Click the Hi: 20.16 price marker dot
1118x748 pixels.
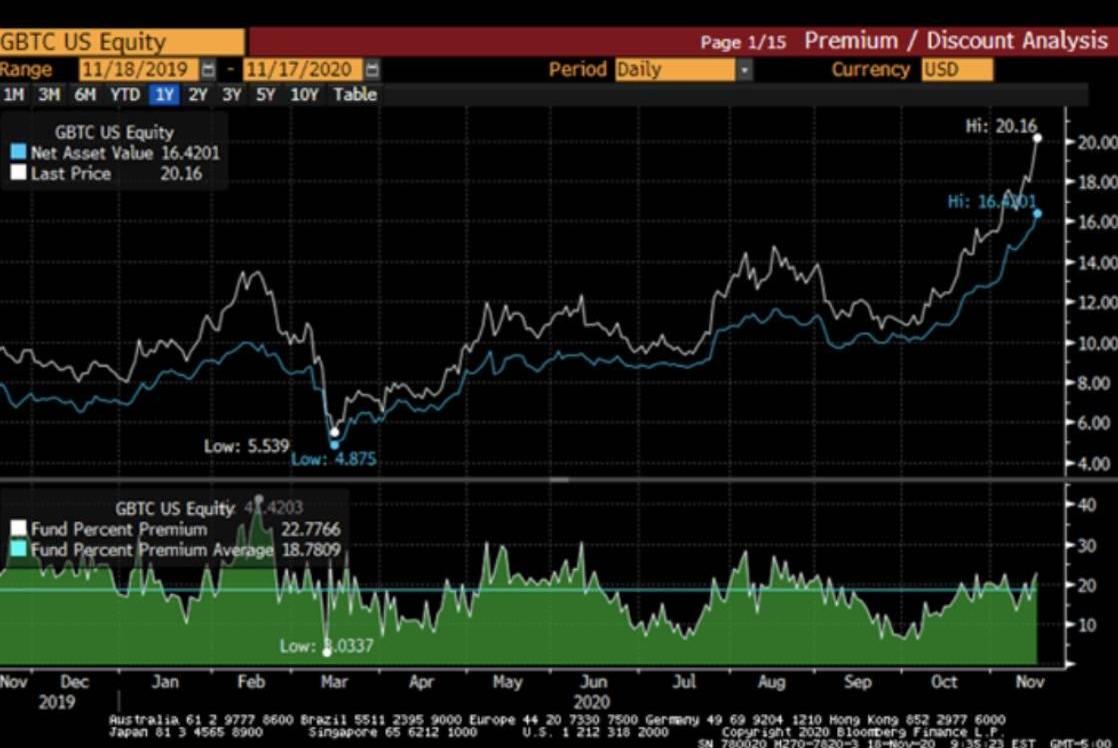coord(1036,138)
